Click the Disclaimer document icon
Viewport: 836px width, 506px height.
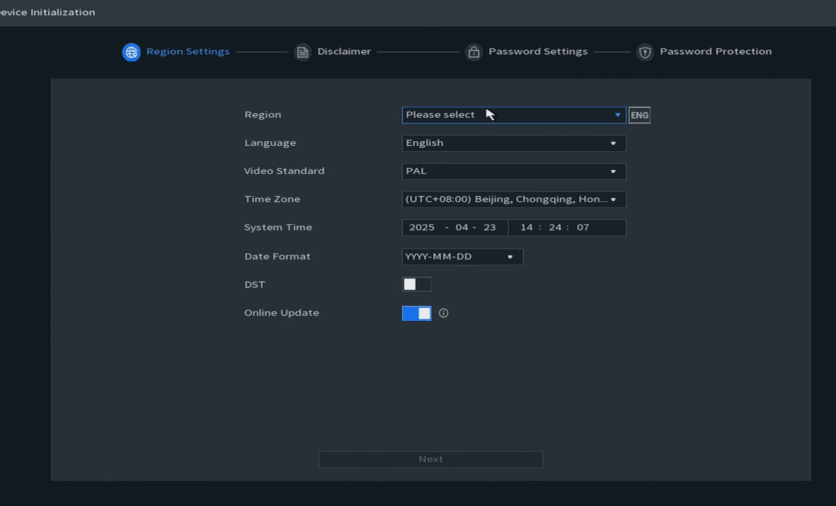[x=302, y=52]
